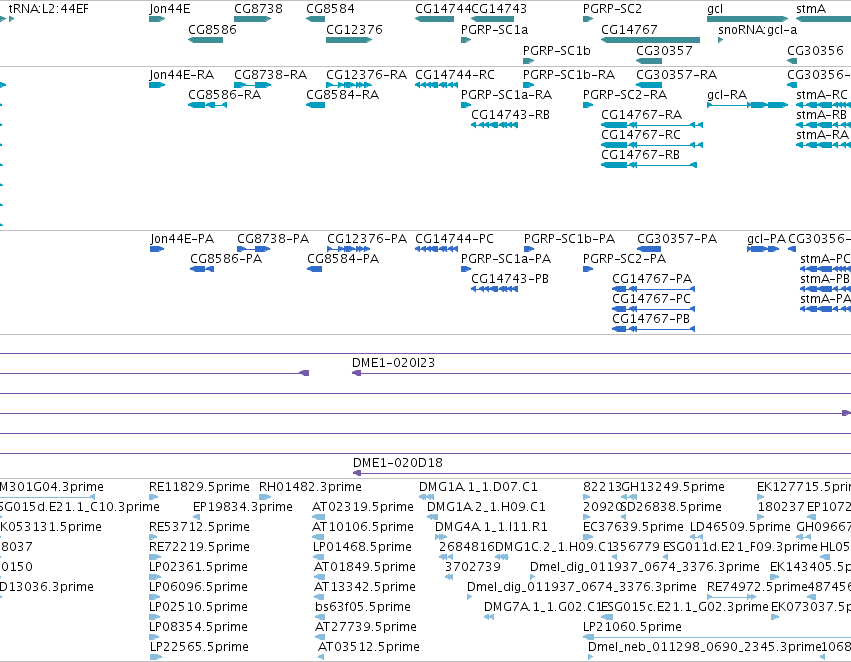Viewport: 851px width, 662px height.
Task: Click protein CG30357-PA
Action: [677, 239]
